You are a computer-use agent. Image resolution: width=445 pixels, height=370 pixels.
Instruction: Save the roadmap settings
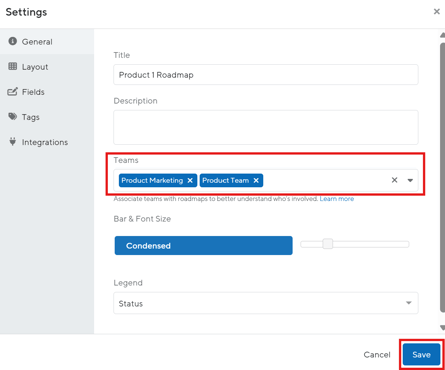coord(421,354)
